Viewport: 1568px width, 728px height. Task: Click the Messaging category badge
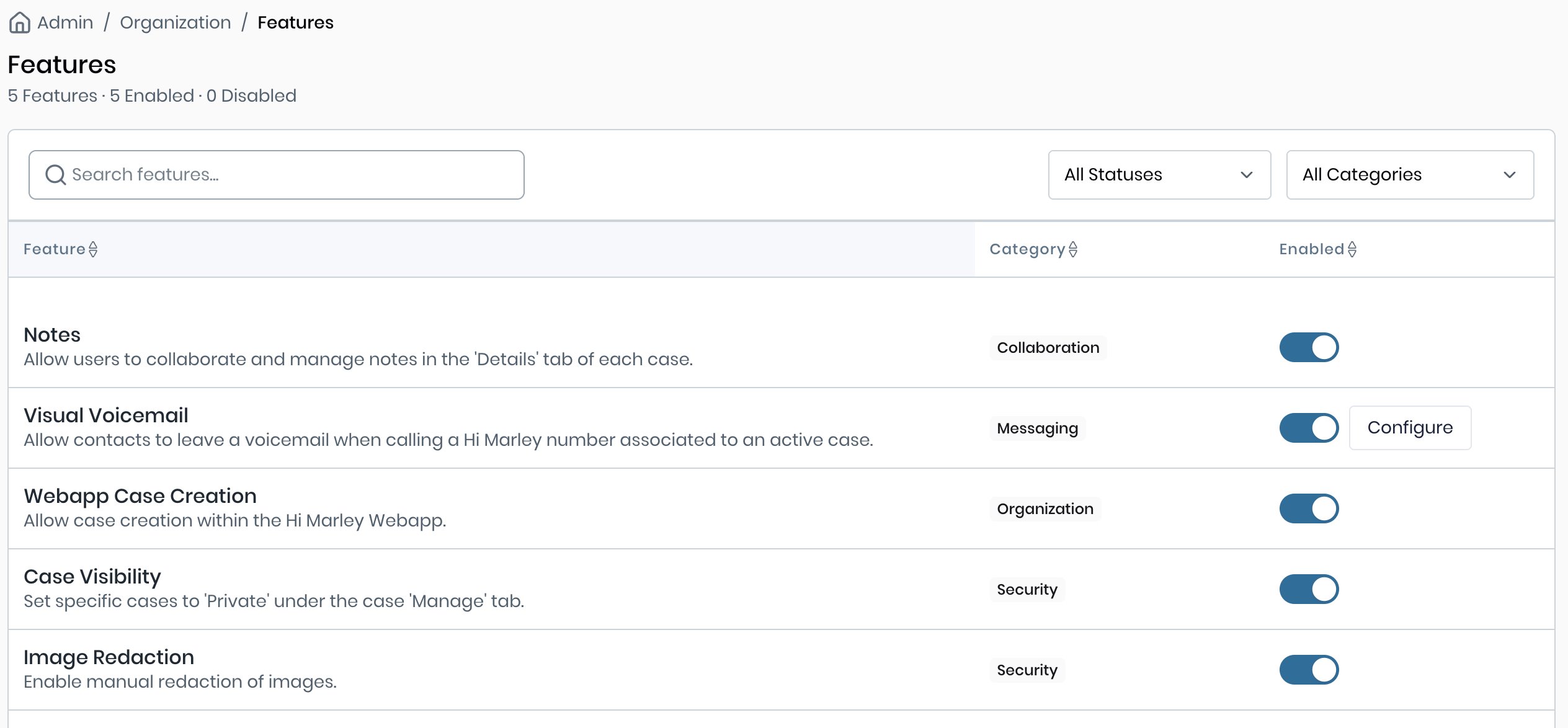[1037, 428]
